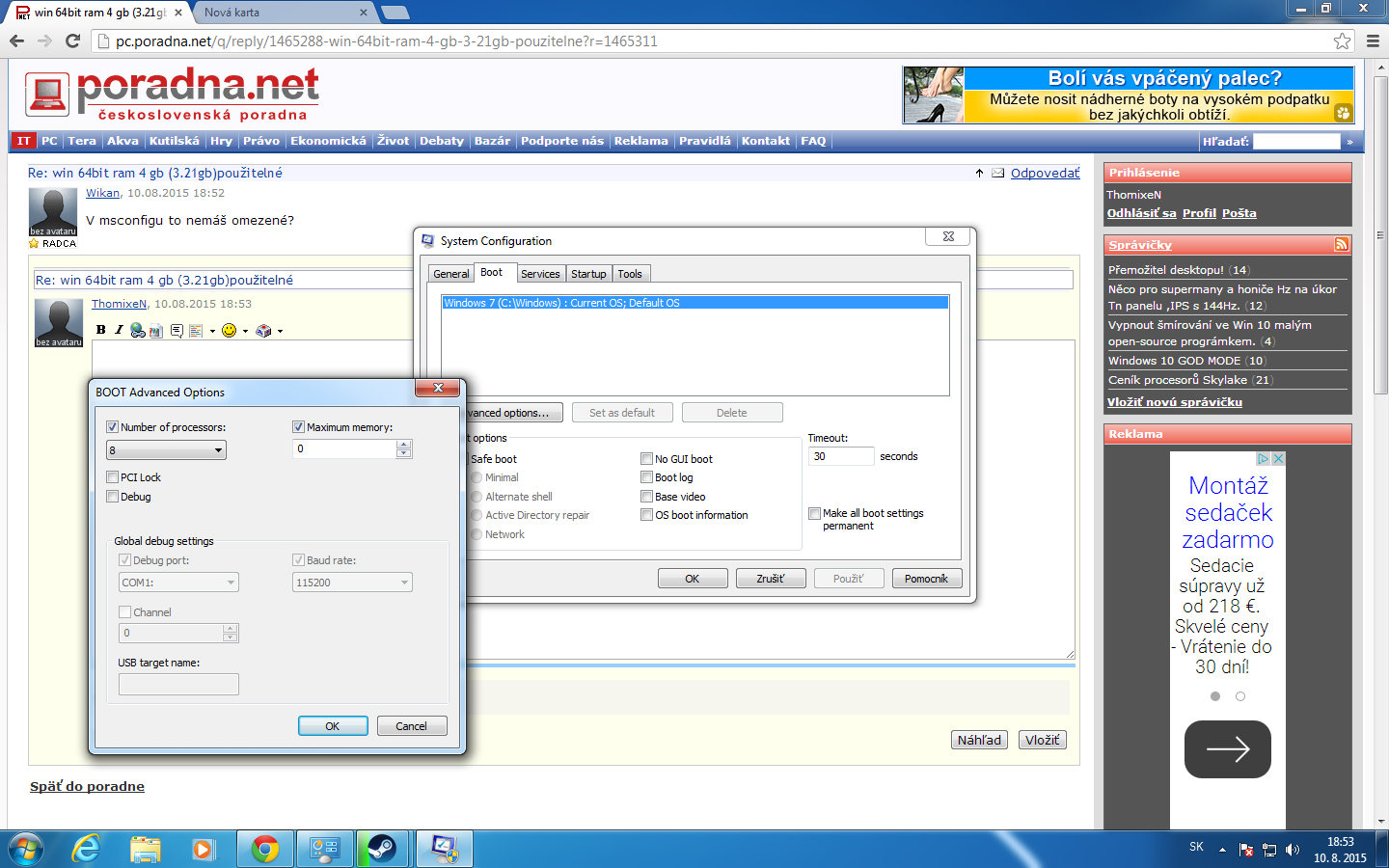Check the Boot log option
This screenshot has height=868, width=1389.
647,477
